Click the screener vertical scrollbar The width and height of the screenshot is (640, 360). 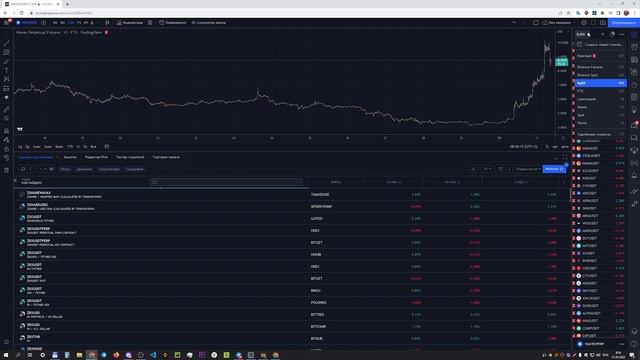click(x=570, y=195)
